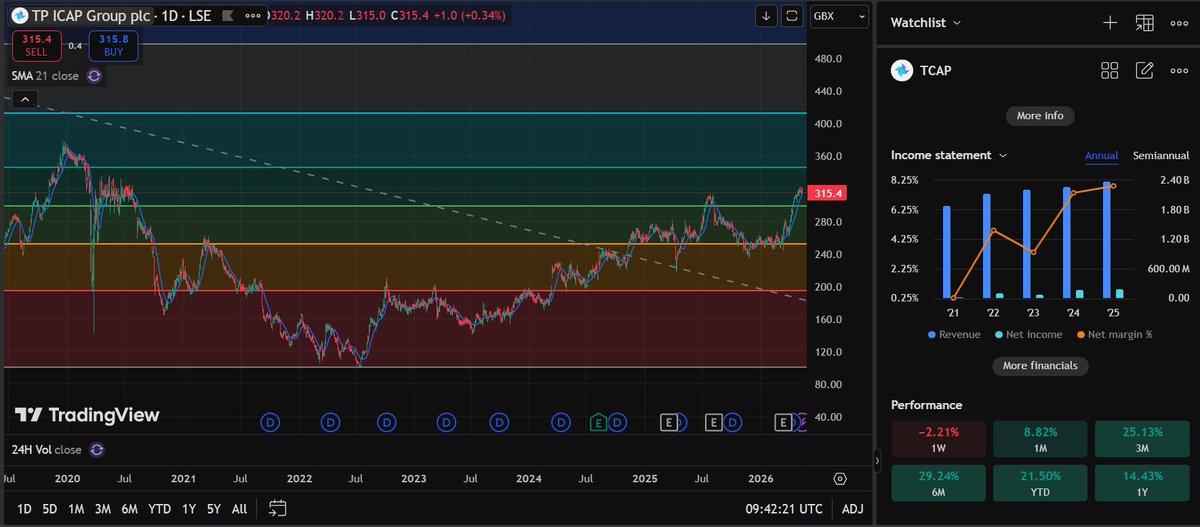Image resolution: width=1200 pixels, height=527 pixels.
Task: Click the four-squares grid icon beside TCAP
Action: [1109, 70]
